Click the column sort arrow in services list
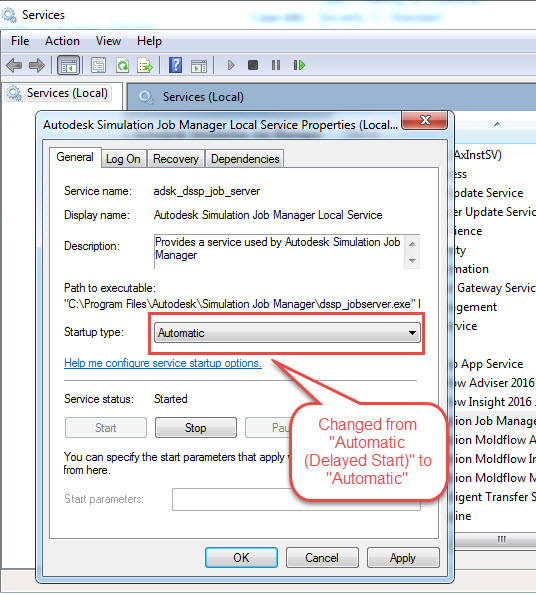The image size is (536, 594). click(x=497, y=124)
